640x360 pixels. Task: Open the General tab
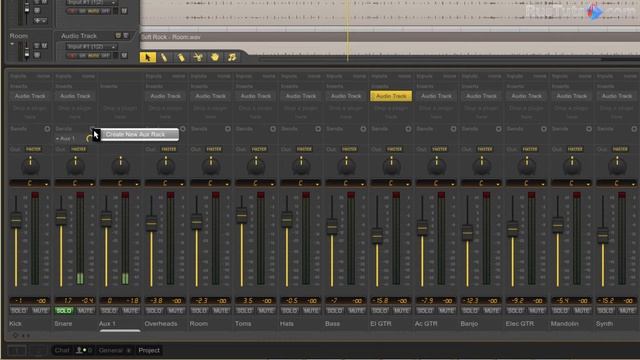click(110, 350)
